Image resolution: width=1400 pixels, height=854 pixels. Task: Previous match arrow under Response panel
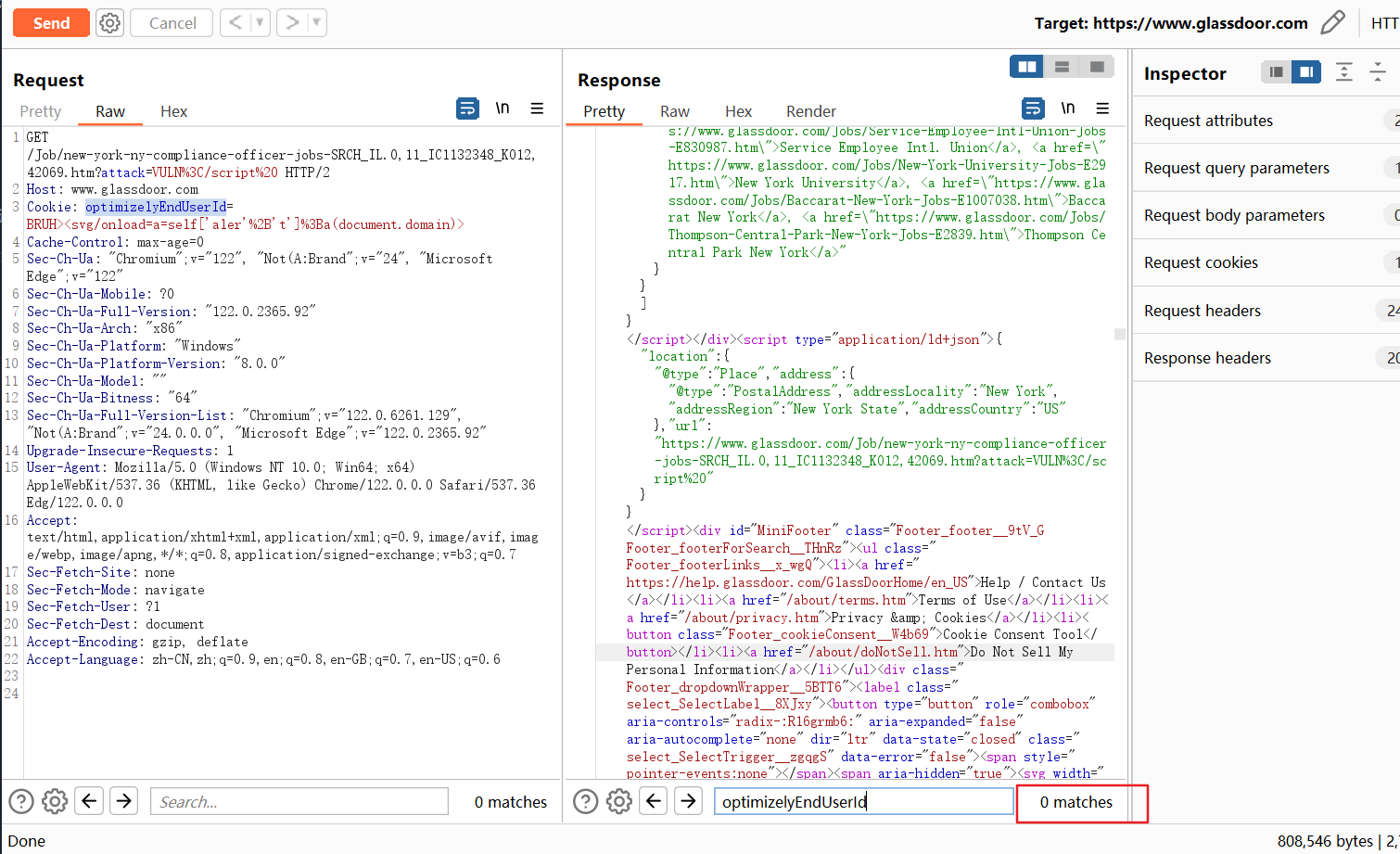(x=654, y=800)
